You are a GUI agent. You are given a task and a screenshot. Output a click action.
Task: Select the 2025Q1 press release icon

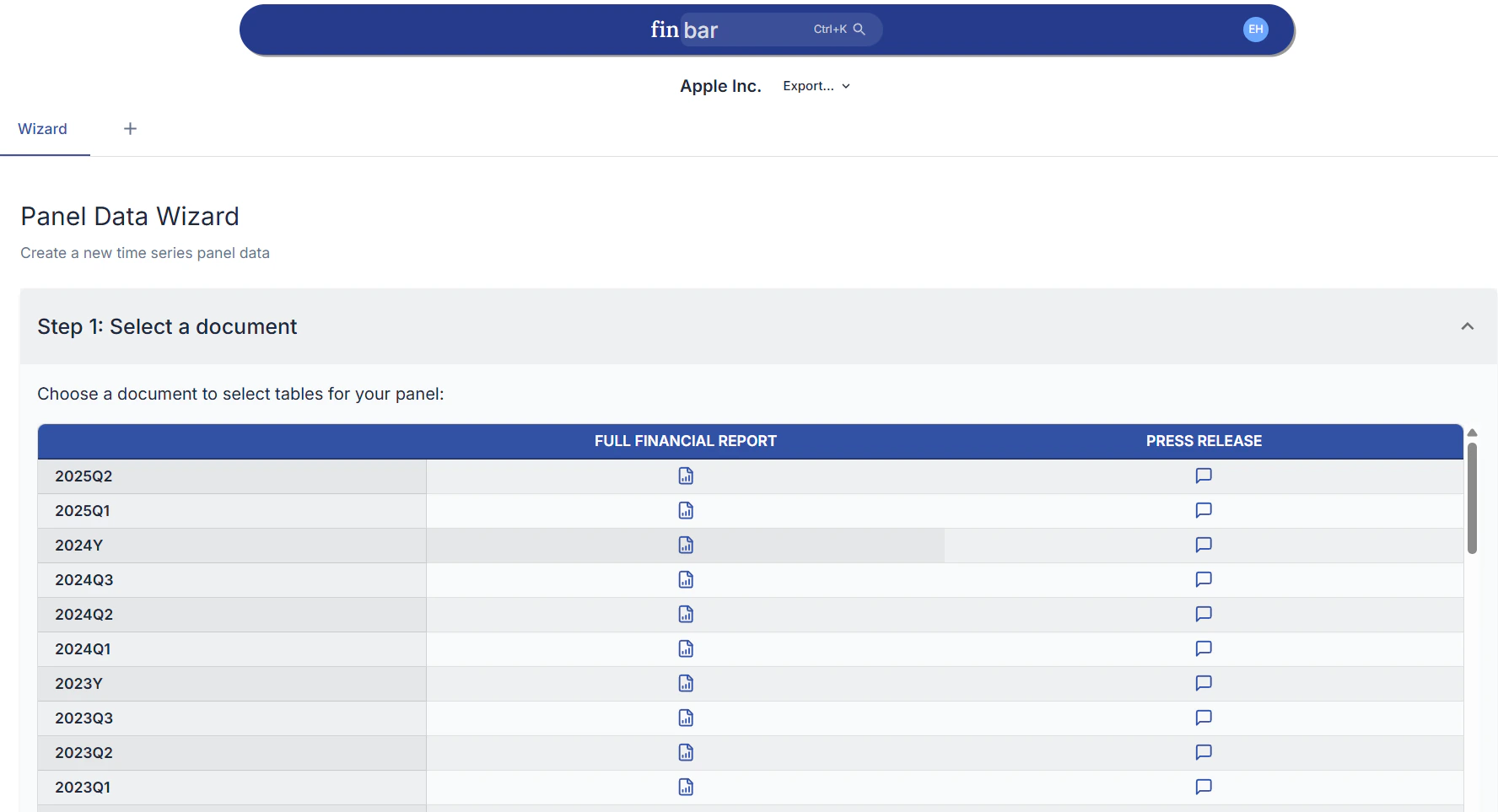tap(1204, 510)
